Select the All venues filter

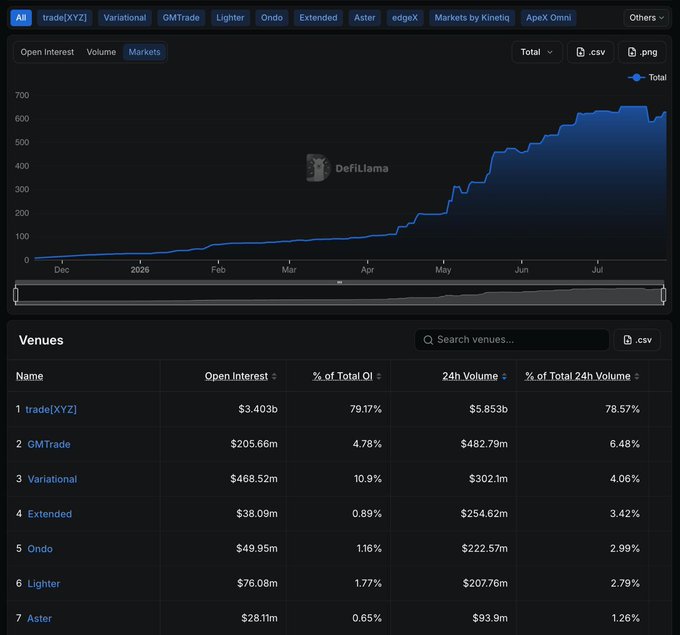tap(21, 18)
